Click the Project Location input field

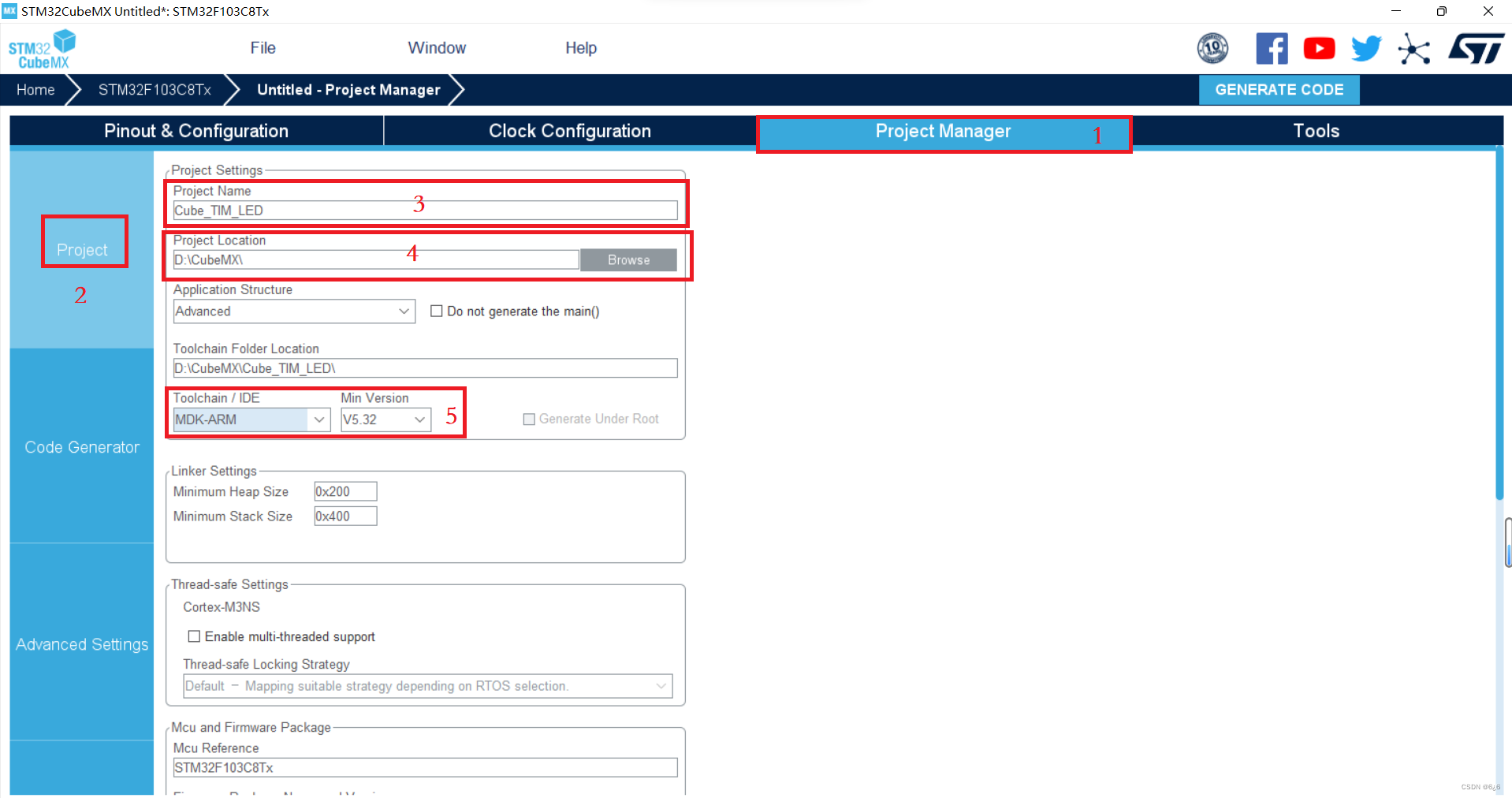[376, 260]
